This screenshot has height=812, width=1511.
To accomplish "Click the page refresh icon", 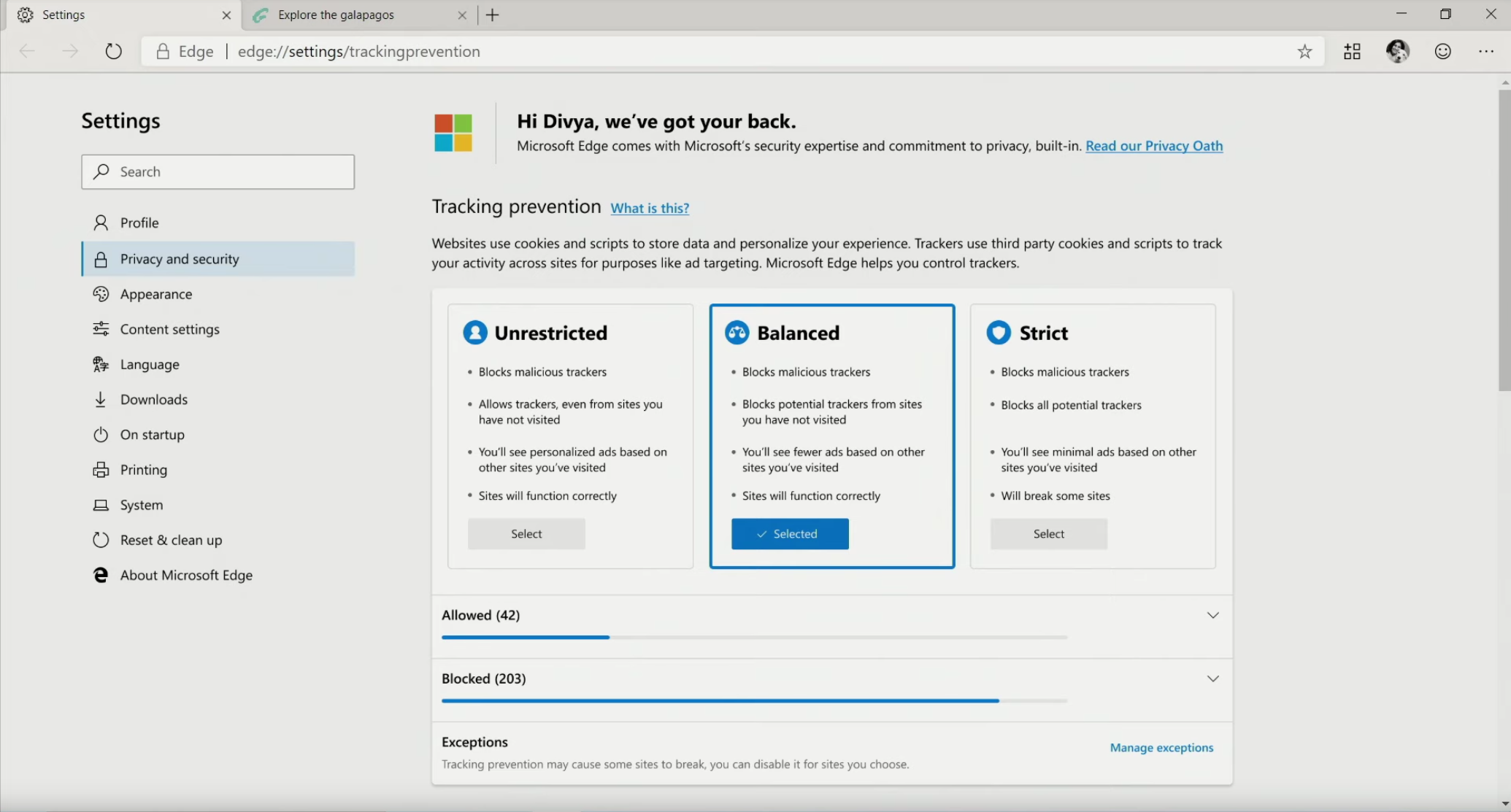I will 113,52.
